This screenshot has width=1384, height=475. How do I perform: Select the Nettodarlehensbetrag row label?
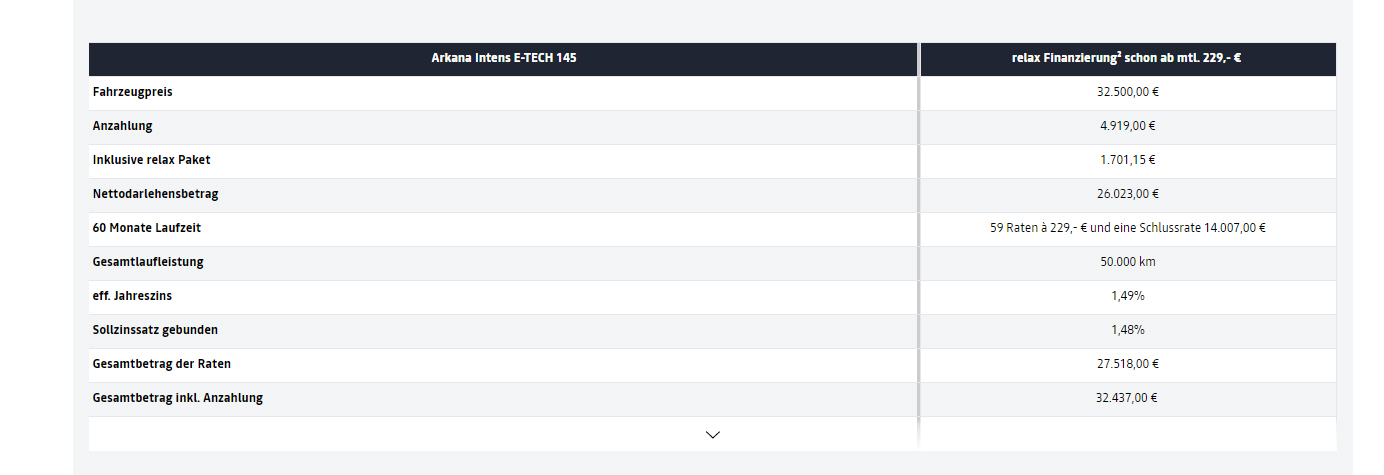coord(155,194)
